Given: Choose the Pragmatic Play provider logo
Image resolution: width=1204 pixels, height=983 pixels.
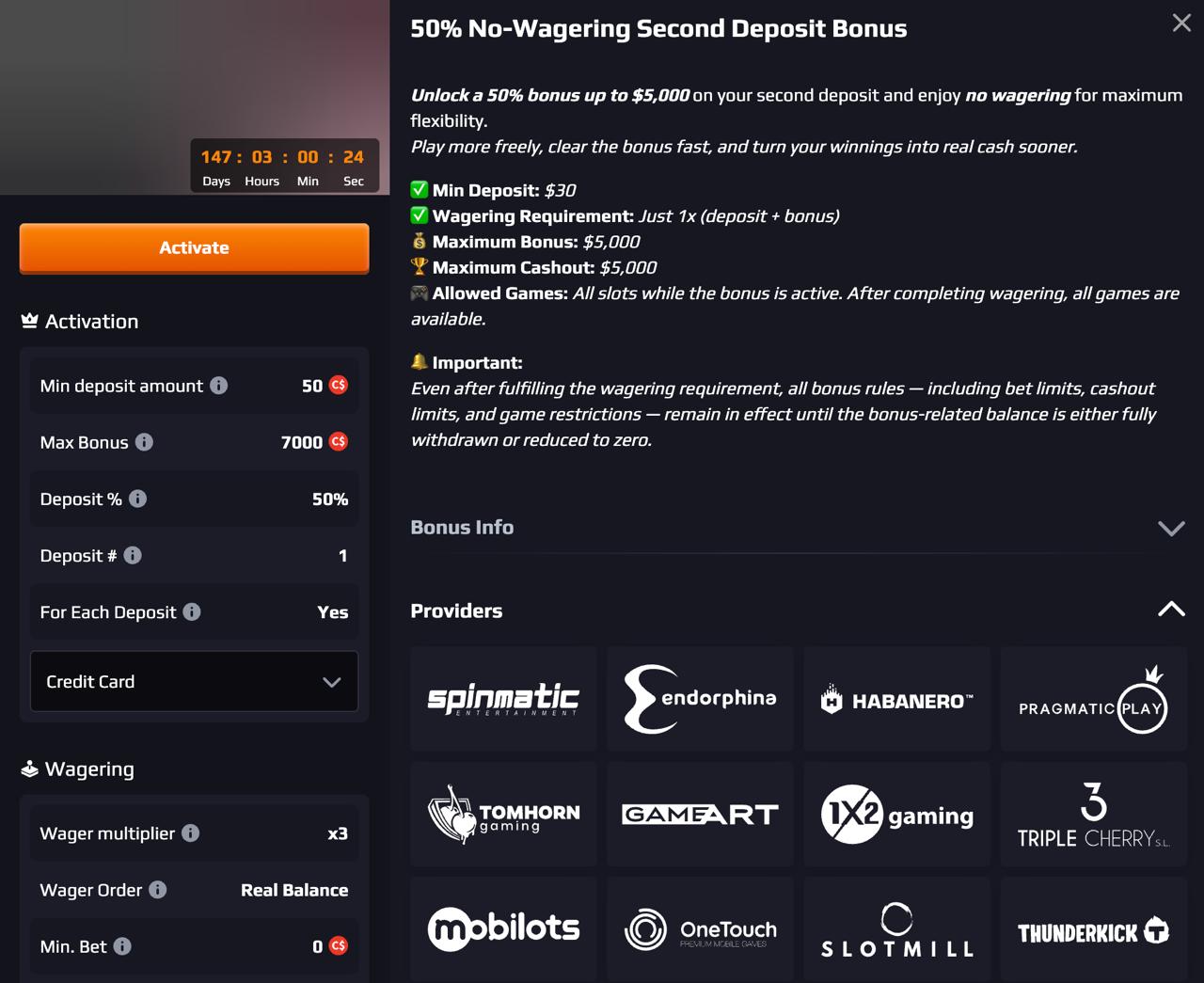Looking at the screenshot, I should pos(1093,698).
